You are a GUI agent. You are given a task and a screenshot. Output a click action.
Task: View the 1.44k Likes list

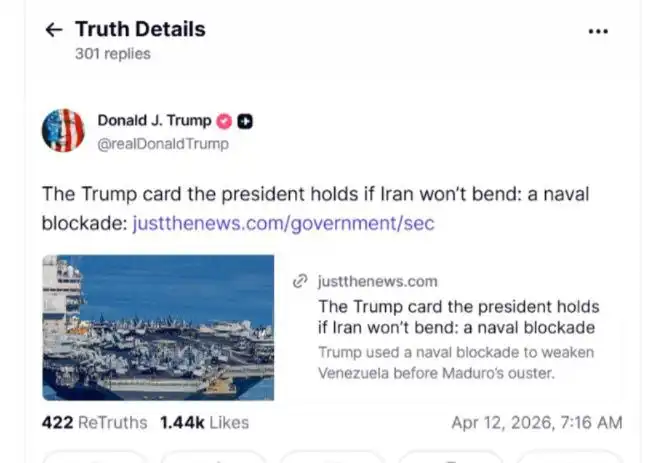204,423
